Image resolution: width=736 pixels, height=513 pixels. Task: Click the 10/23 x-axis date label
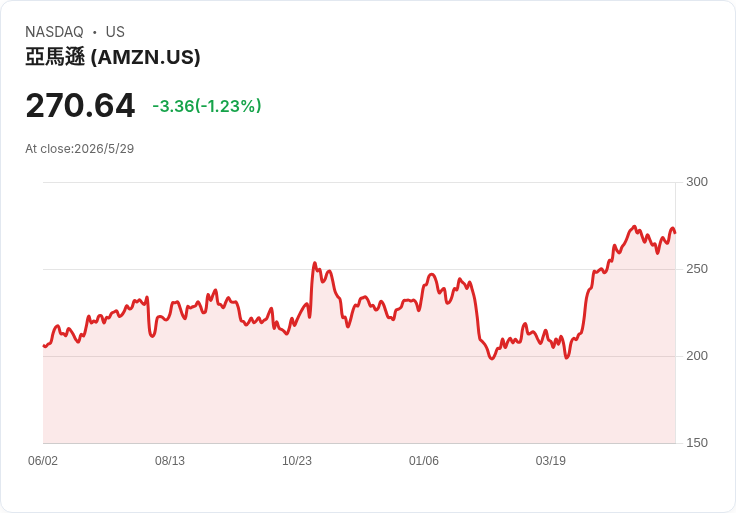click(297, 460)
